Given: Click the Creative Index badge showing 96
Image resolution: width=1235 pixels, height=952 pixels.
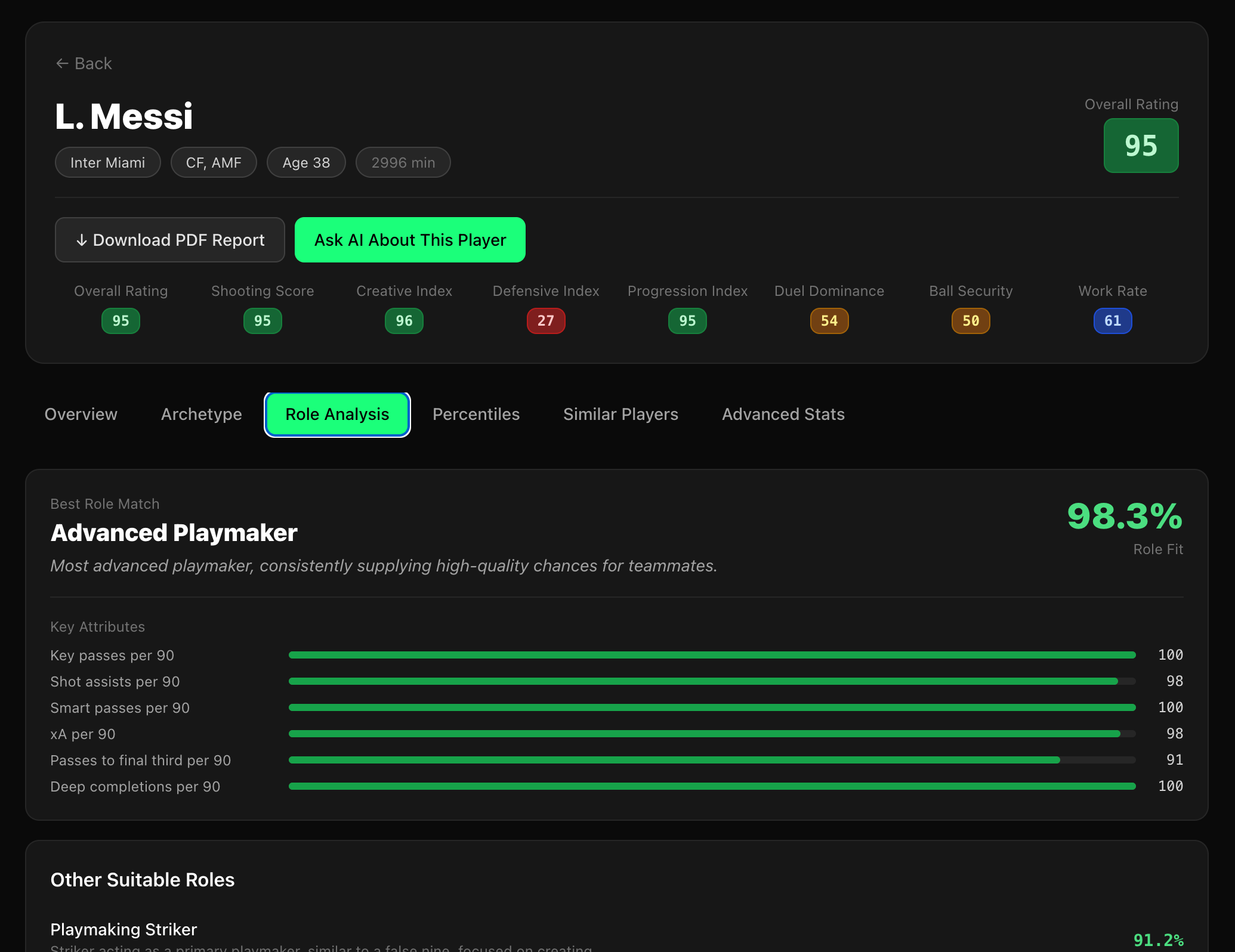Looking at the screenshot, I should 404,320.
